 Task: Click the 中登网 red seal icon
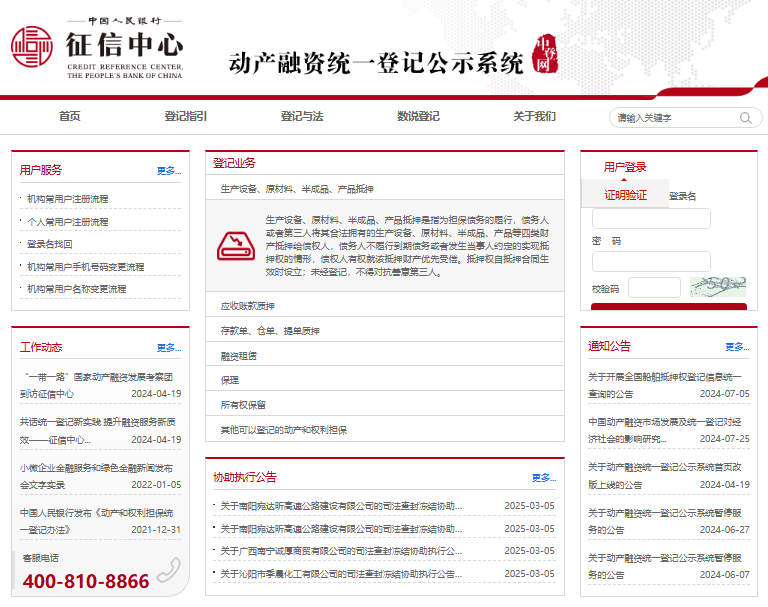(545, 54)
